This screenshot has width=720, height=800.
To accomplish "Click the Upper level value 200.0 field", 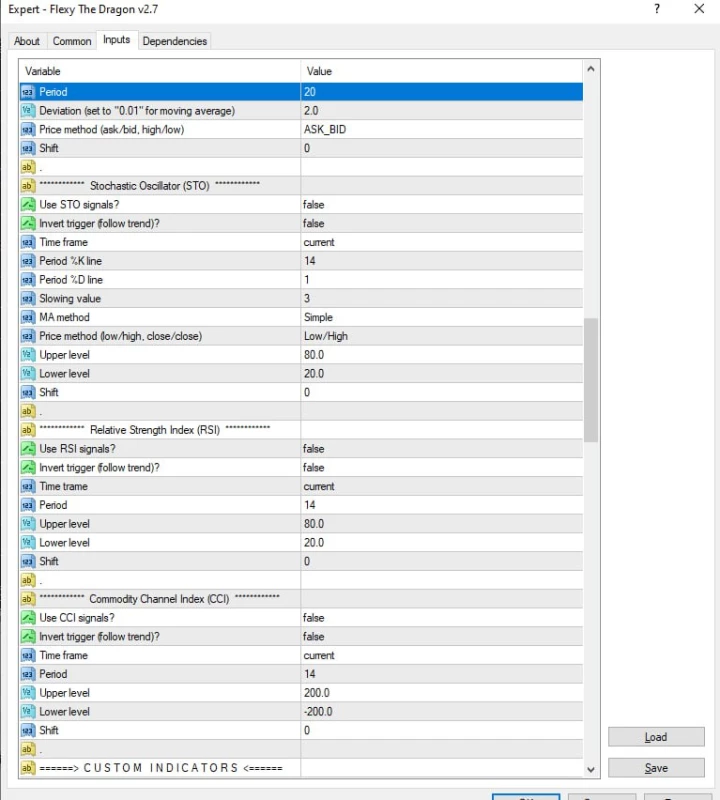I will pyautogui.click(x=440, y=693).
